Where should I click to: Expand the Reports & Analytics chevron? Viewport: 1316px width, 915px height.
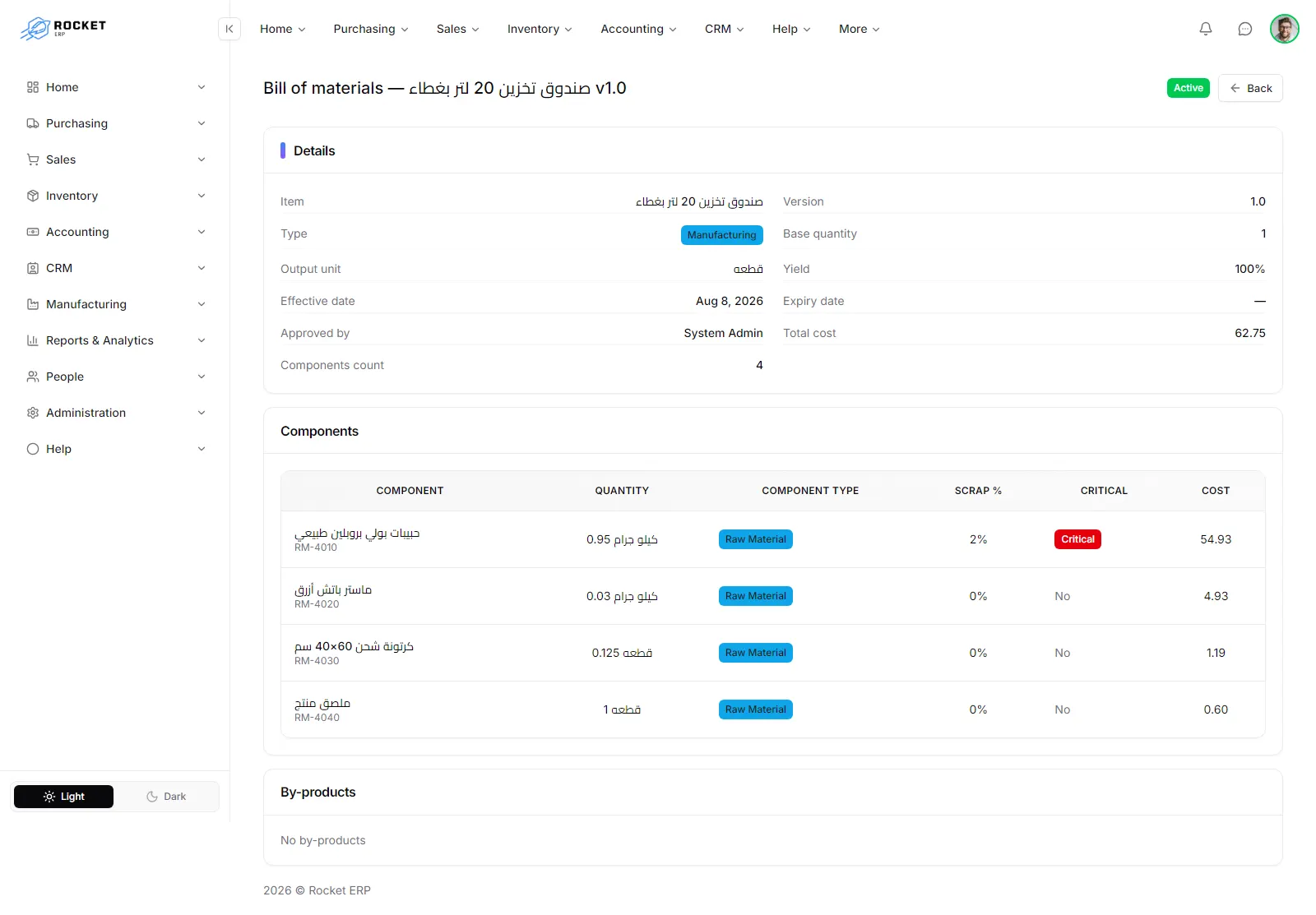(x=202, y=340)
